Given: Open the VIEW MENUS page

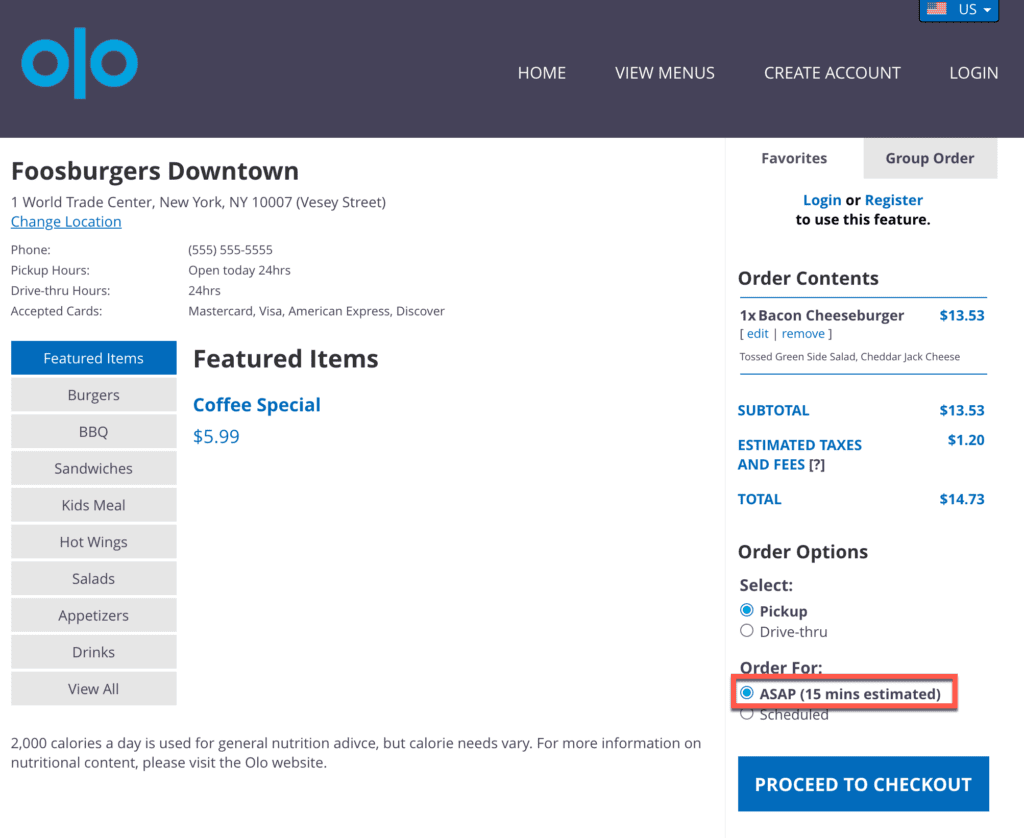Looking at the screenshot, I should coord(664,72).
